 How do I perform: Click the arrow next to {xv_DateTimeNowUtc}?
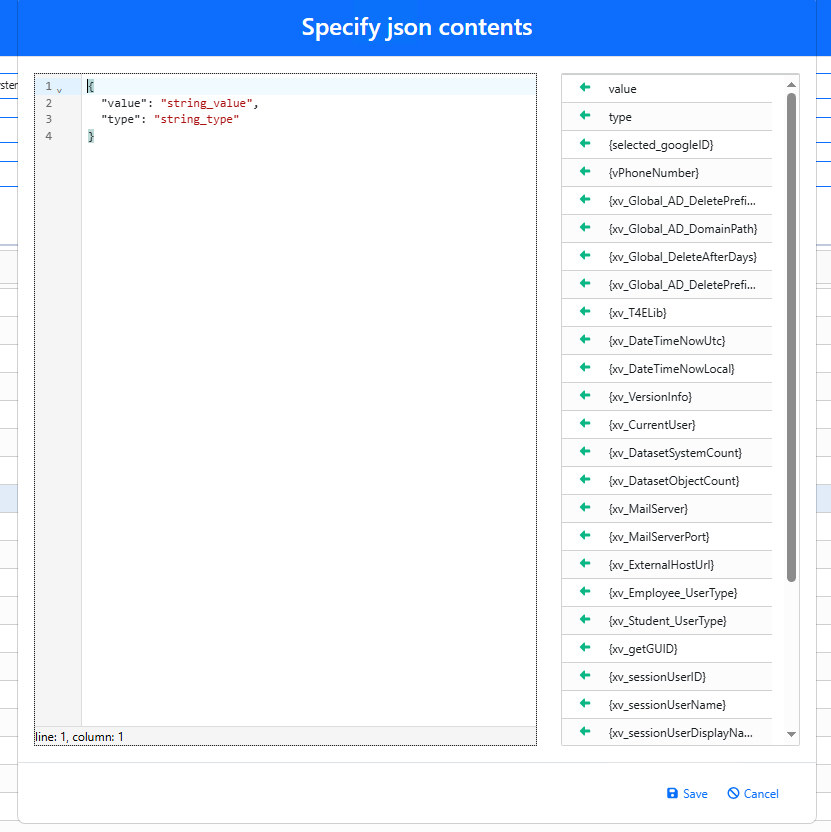pos(585,340)
